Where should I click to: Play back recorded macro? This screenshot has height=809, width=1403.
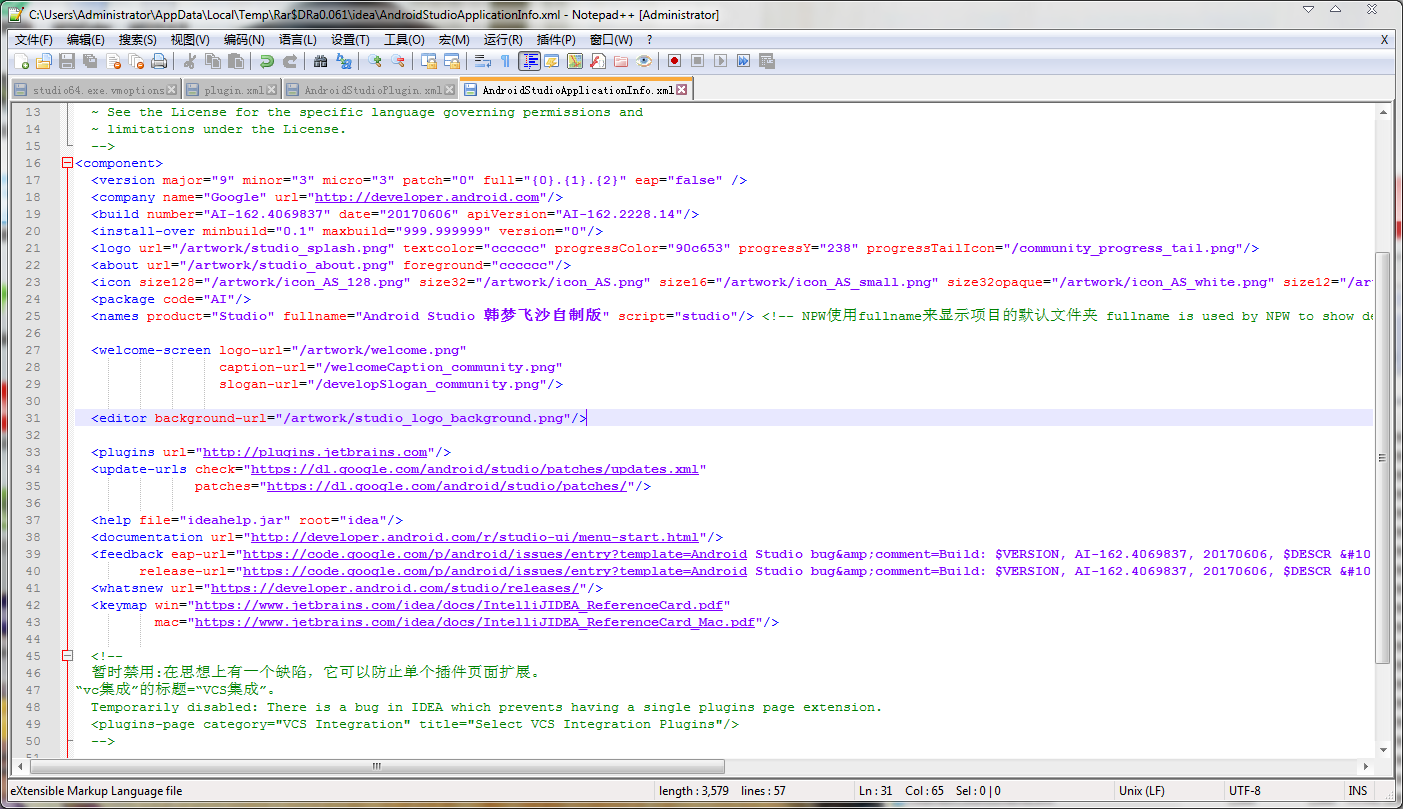(721, 62)
